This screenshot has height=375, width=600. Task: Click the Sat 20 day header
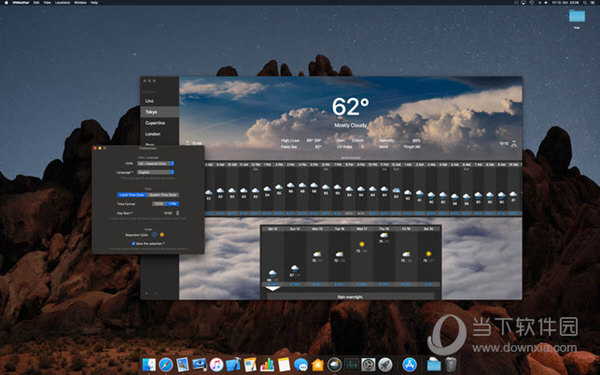(x=428, y=228)
